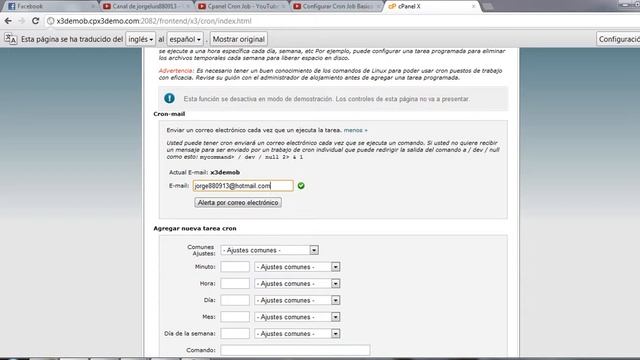Viewport: 640px width, 360px height.
Task: Click the Facebook tab favicon
Action: point(11,6)
